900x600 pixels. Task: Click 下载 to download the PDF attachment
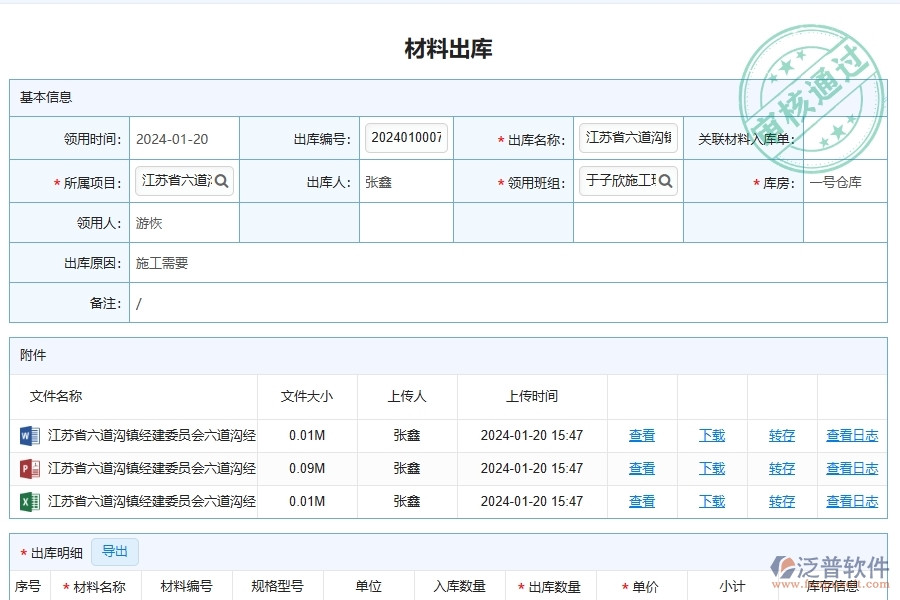712,468
